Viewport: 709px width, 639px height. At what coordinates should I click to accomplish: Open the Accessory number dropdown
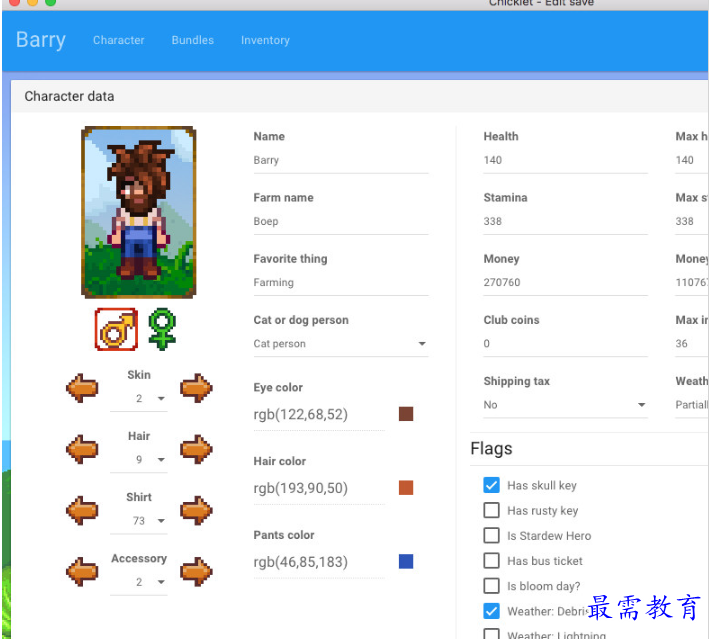(139, 582)
